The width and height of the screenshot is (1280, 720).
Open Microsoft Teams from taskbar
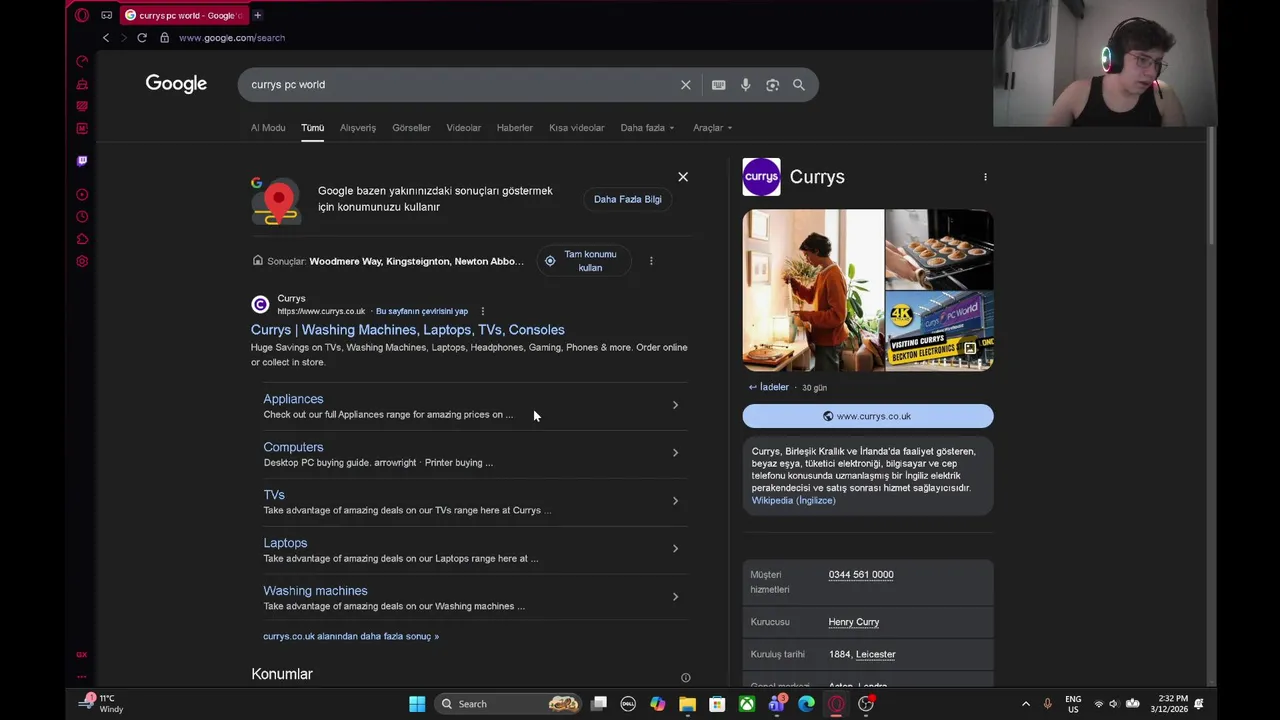pos(777,704)
